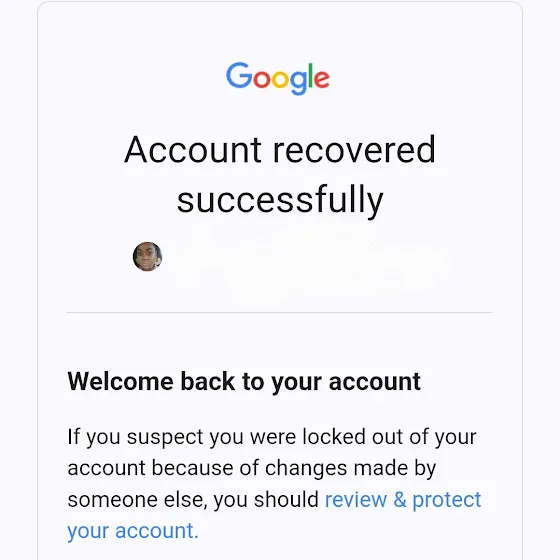The height and width of the screenshot is (560, 560).
Task: Click the green letter l in the Google logo
Action: 310,75
